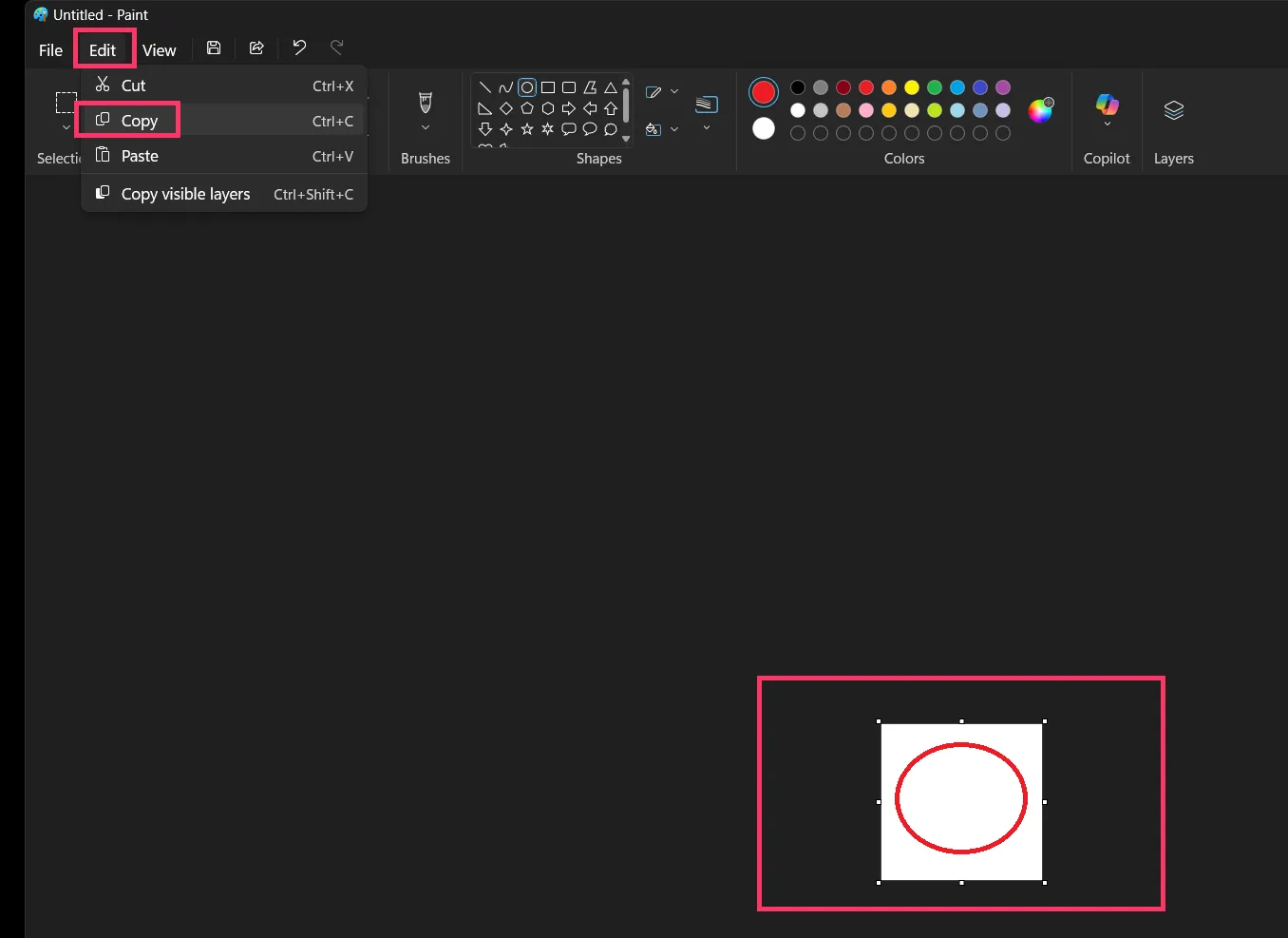This screenshot has height=938, width=1288.
Task: Select the secondary Color 2 white swatch
Action: tap(764, 128)
